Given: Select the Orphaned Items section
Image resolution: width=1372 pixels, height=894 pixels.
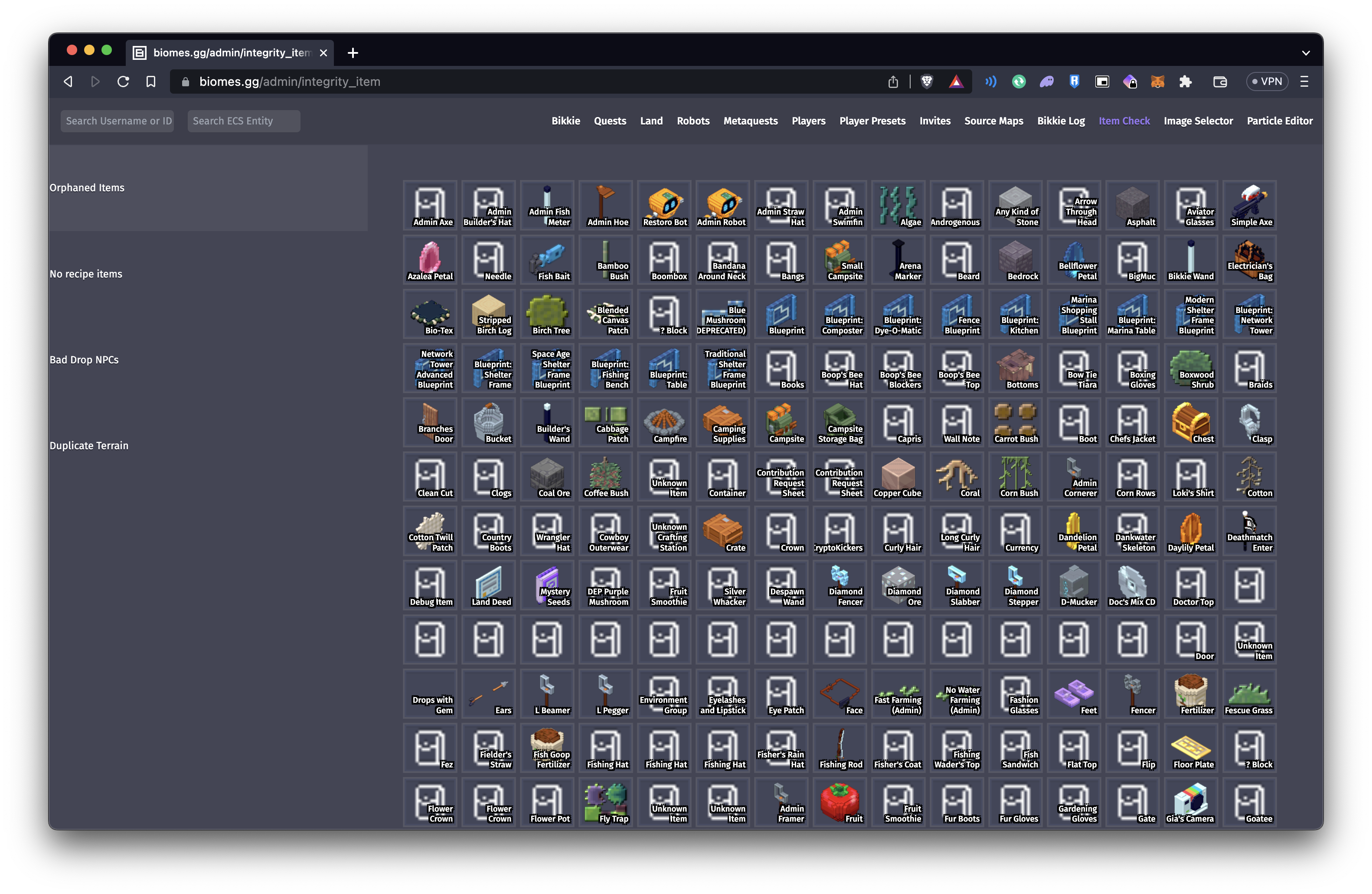Looking at the screenshot, I should click(x=87, y=188).
